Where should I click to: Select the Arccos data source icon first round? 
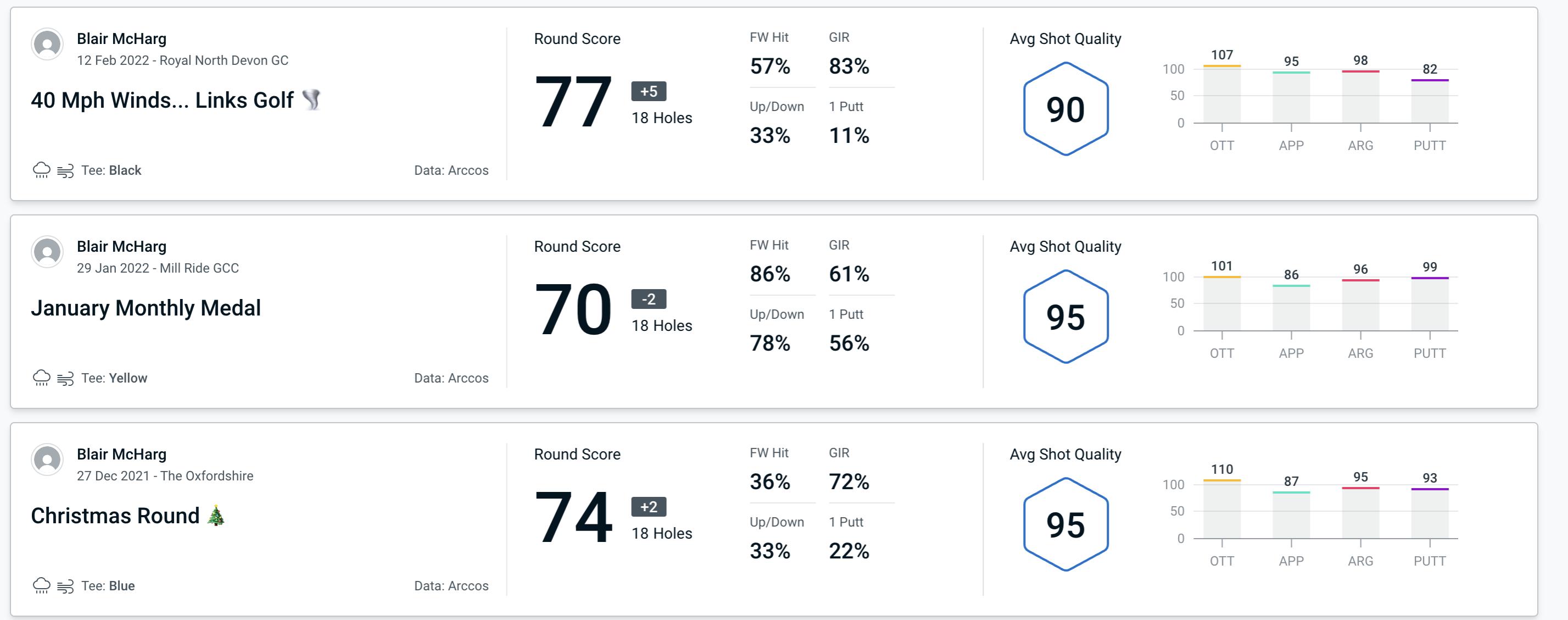tap(451, 169)
